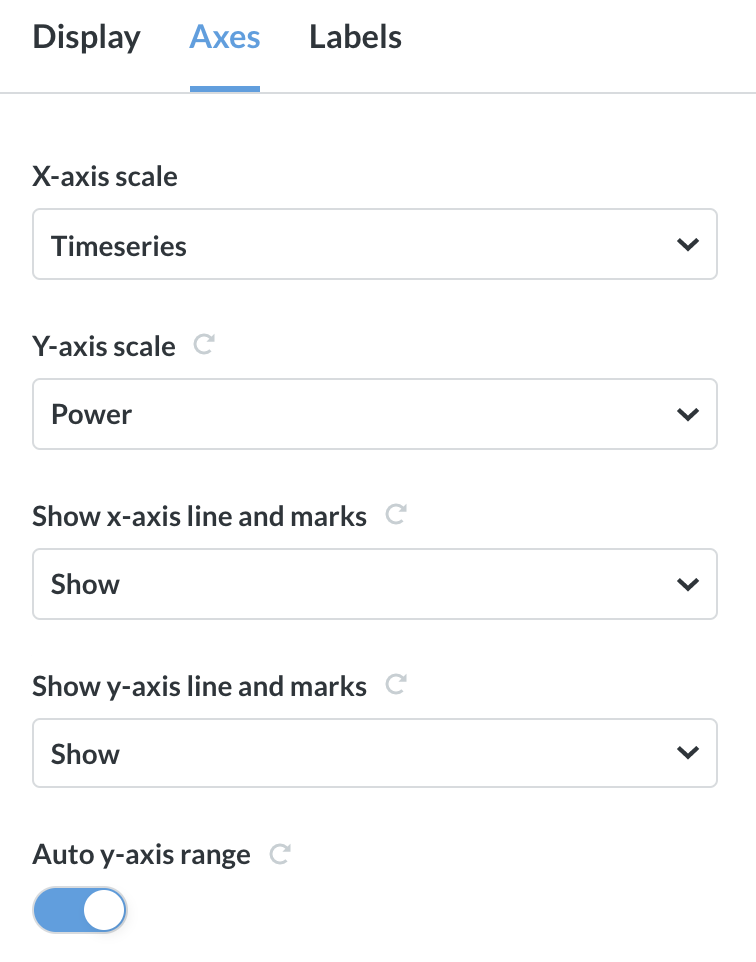Click the chevron on the X-axis scale dropdown
The image size is (756, 962).
click(x=687, y=243)
